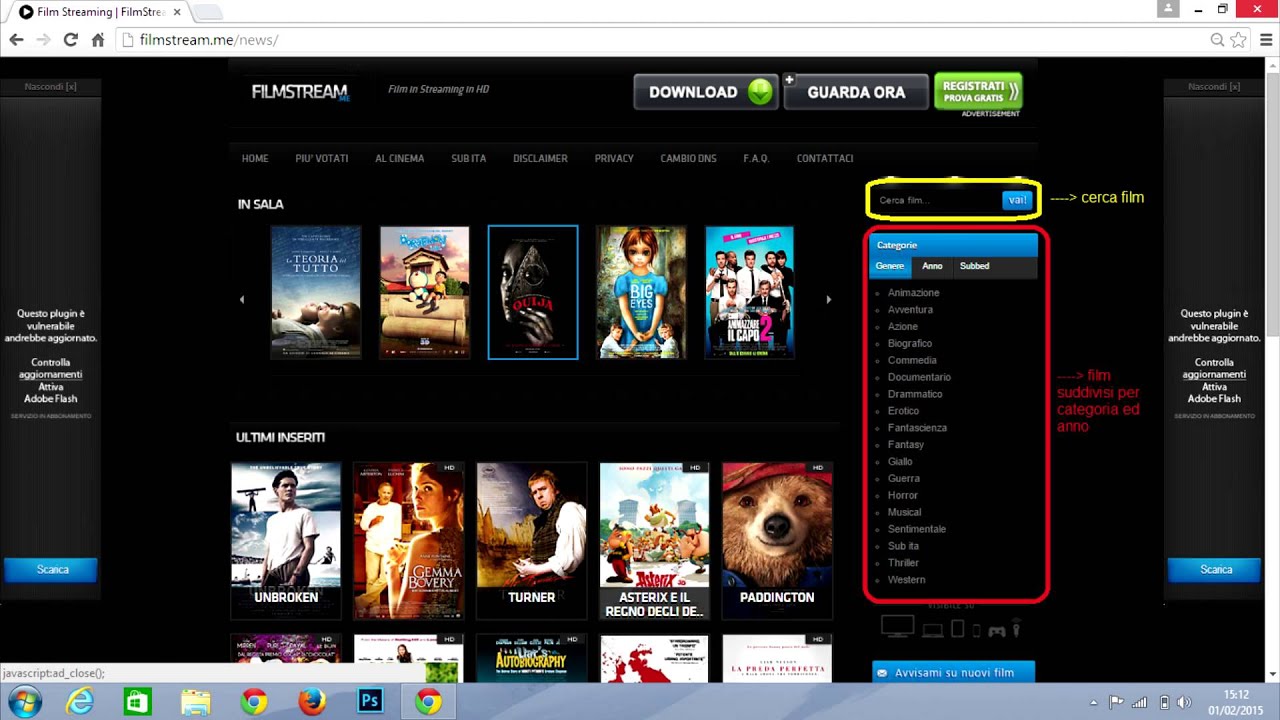Image resolution: width=1280 pixels, height=720 pixels.
Task: Open La Teoria del Tutto poster
Action: pyautogui.click(x=316, y=292)
